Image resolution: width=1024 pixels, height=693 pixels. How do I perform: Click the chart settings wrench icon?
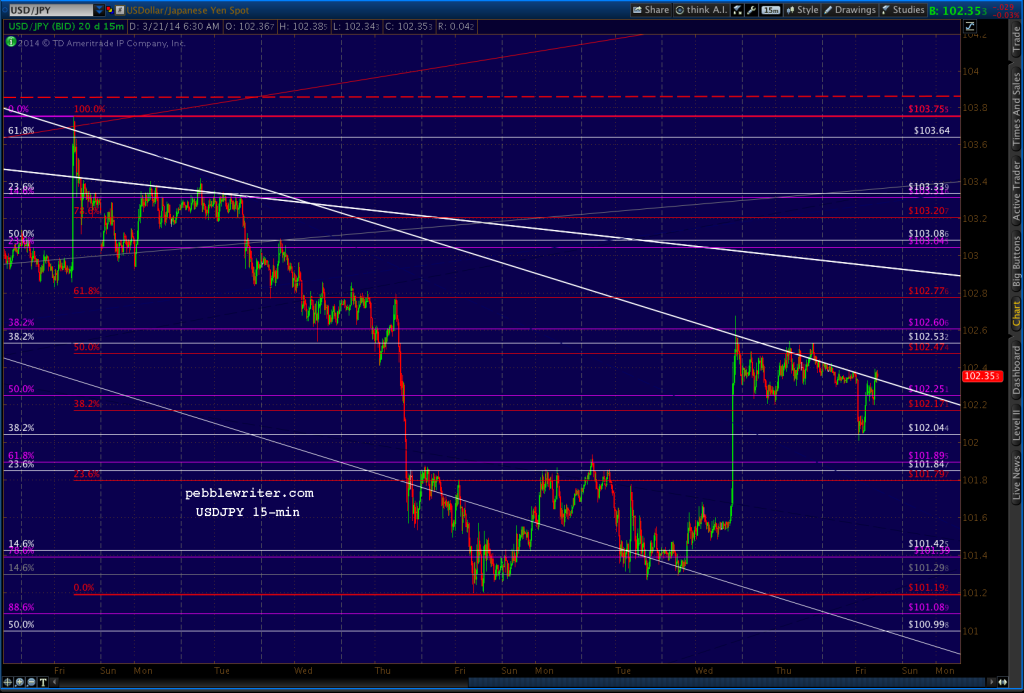click(751, 9)
